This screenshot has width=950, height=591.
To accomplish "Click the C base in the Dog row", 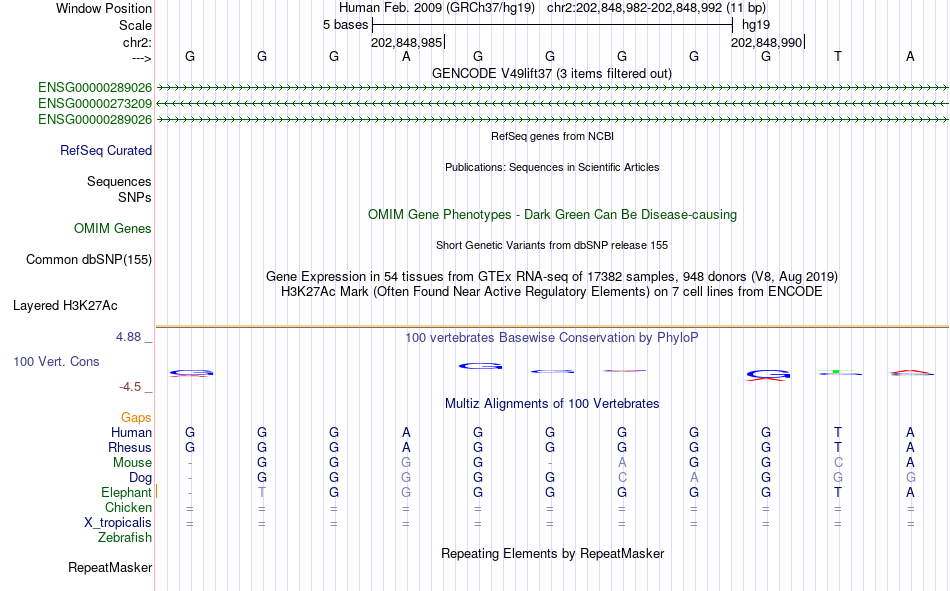I will pyautogui.click(x=622, y=478).
